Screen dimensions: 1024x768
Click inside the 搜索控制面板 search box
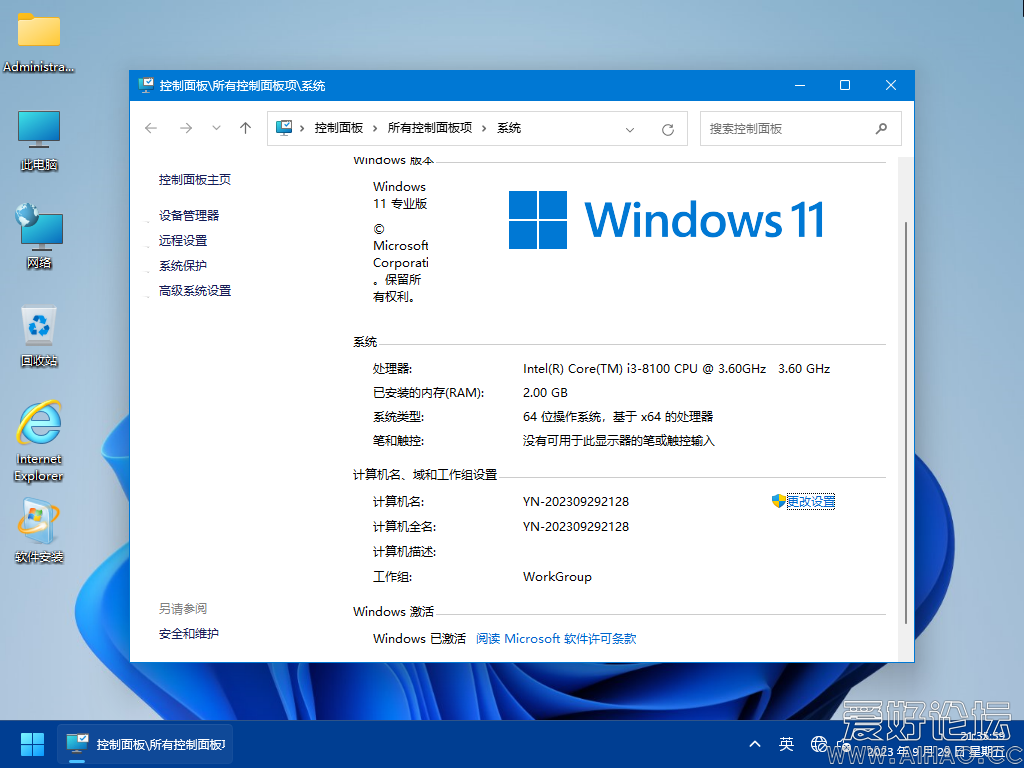pyautogui.click(x=790, y=128)
